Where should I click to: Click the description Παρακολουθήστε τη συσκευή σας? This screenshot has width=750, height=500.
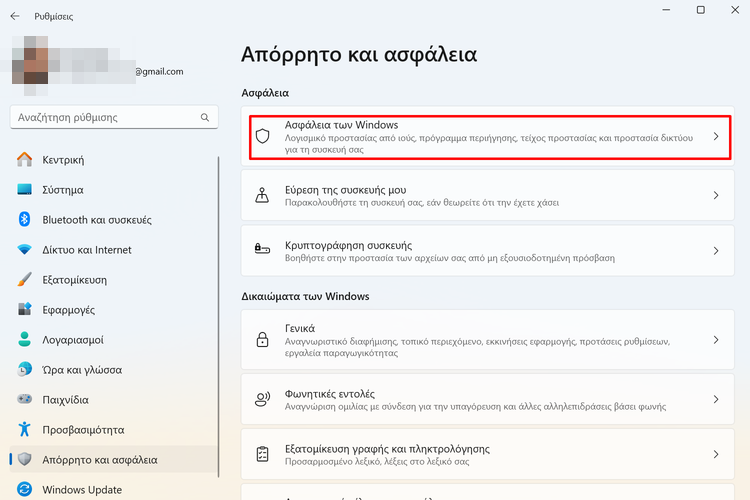click(x=422, y=202)
